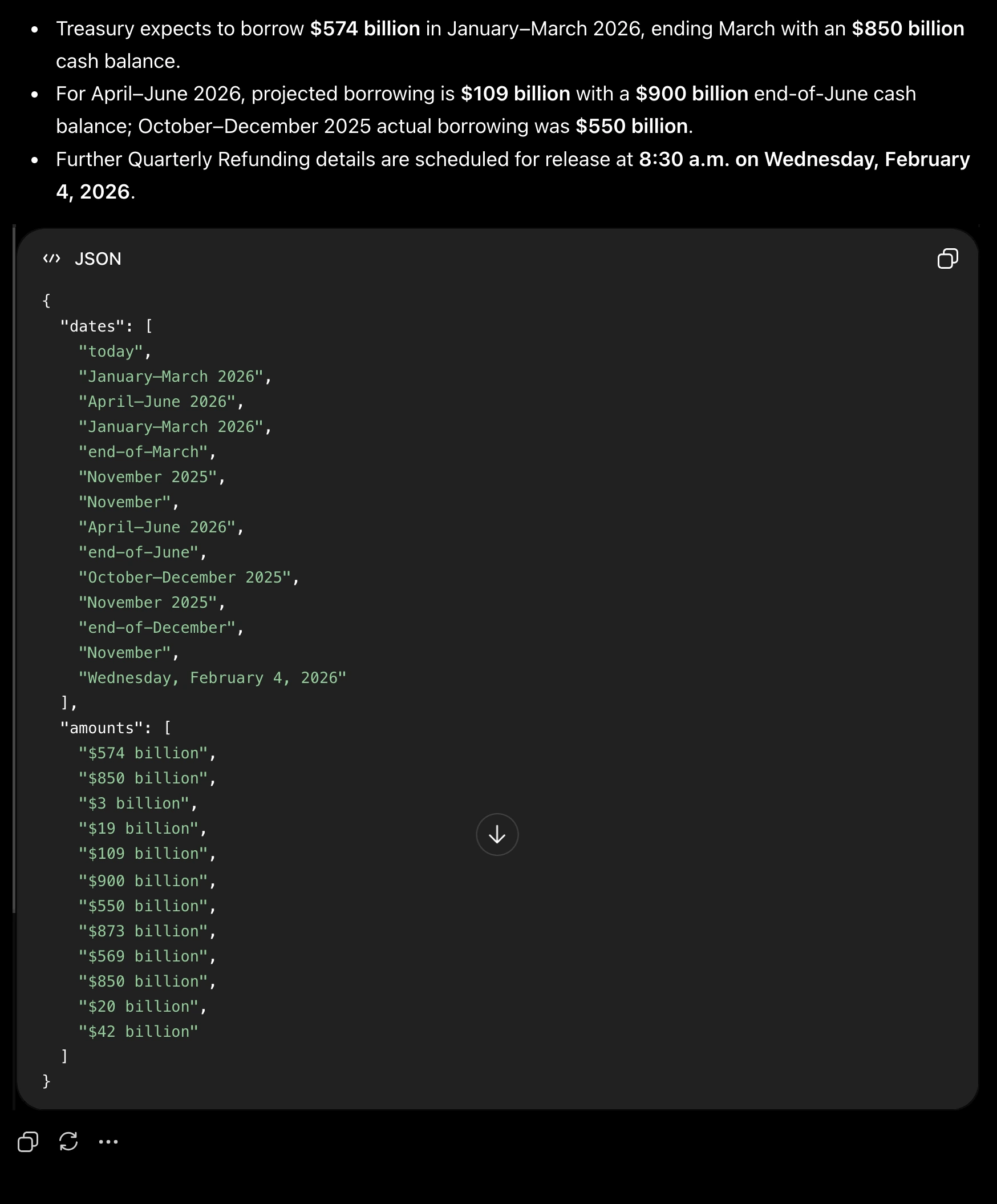This screenshot has width=997, height=1204.
Task: Click the "October–December 2025" JSON string
Action: click(x=185, y=577)
